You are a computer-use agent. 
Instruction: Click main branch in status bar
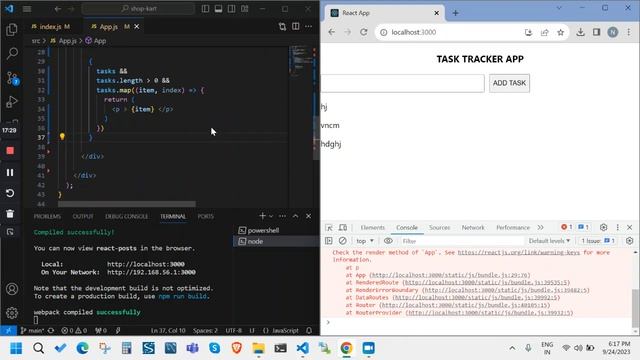(x=33, y=330)
